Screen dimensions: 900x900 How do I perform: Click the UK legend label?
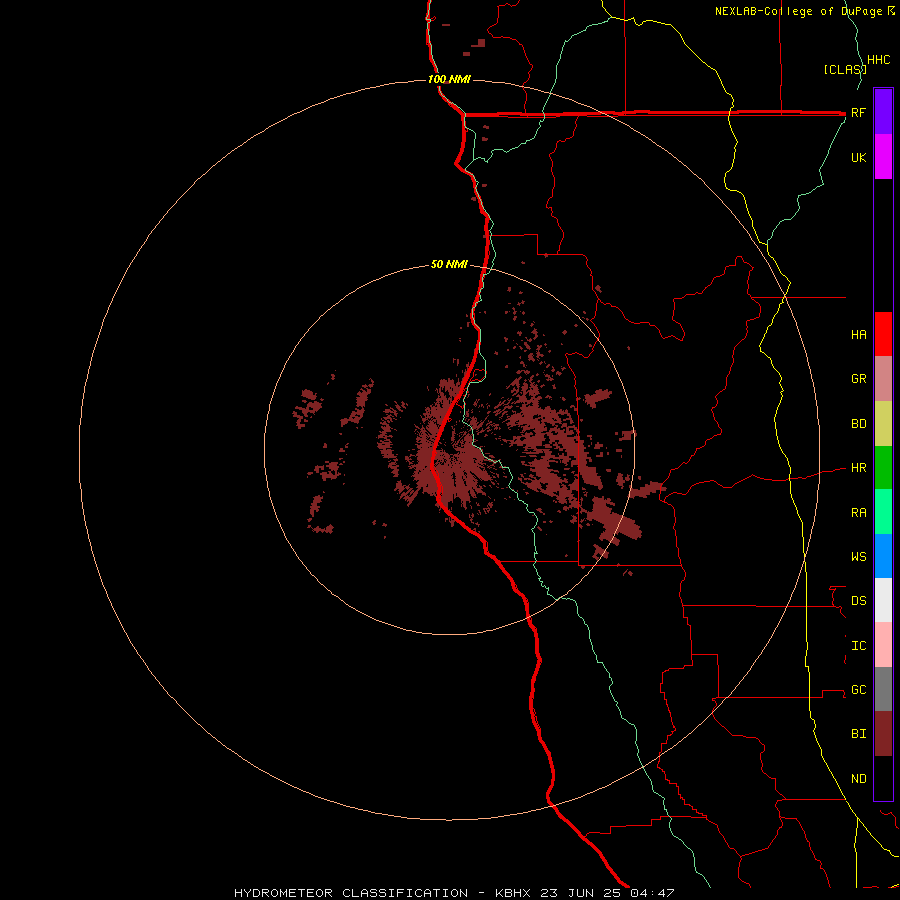(859, 157)
